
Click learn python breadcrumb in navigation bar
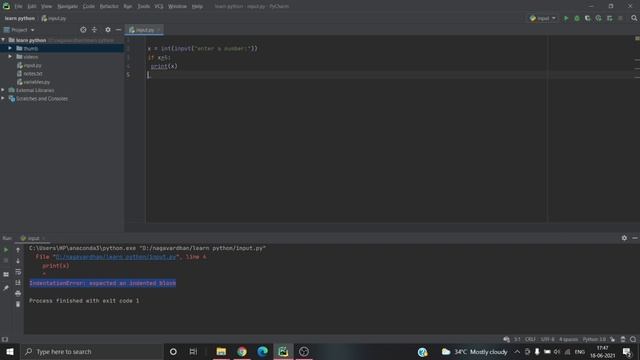(20, 18)
